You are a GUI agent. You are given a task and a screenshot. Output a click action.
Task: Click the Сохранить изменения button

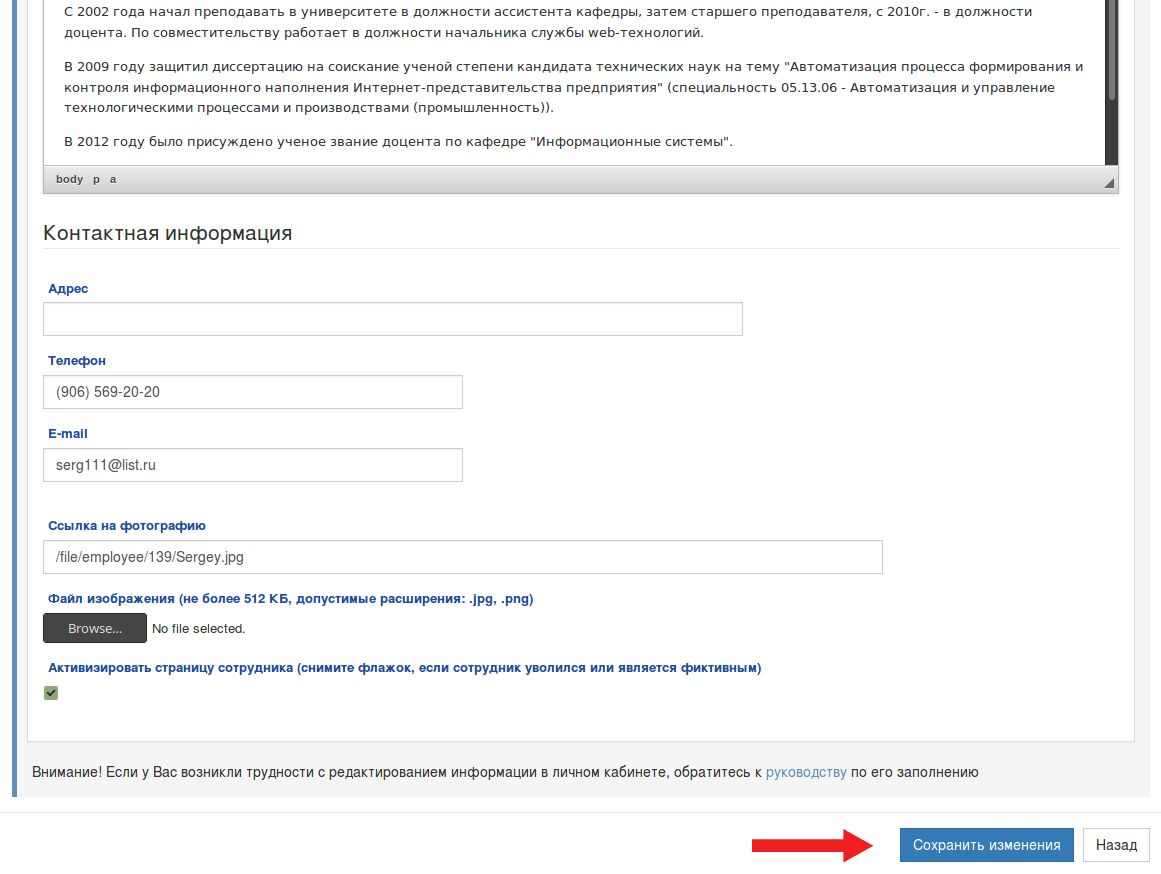coord(986,845)
